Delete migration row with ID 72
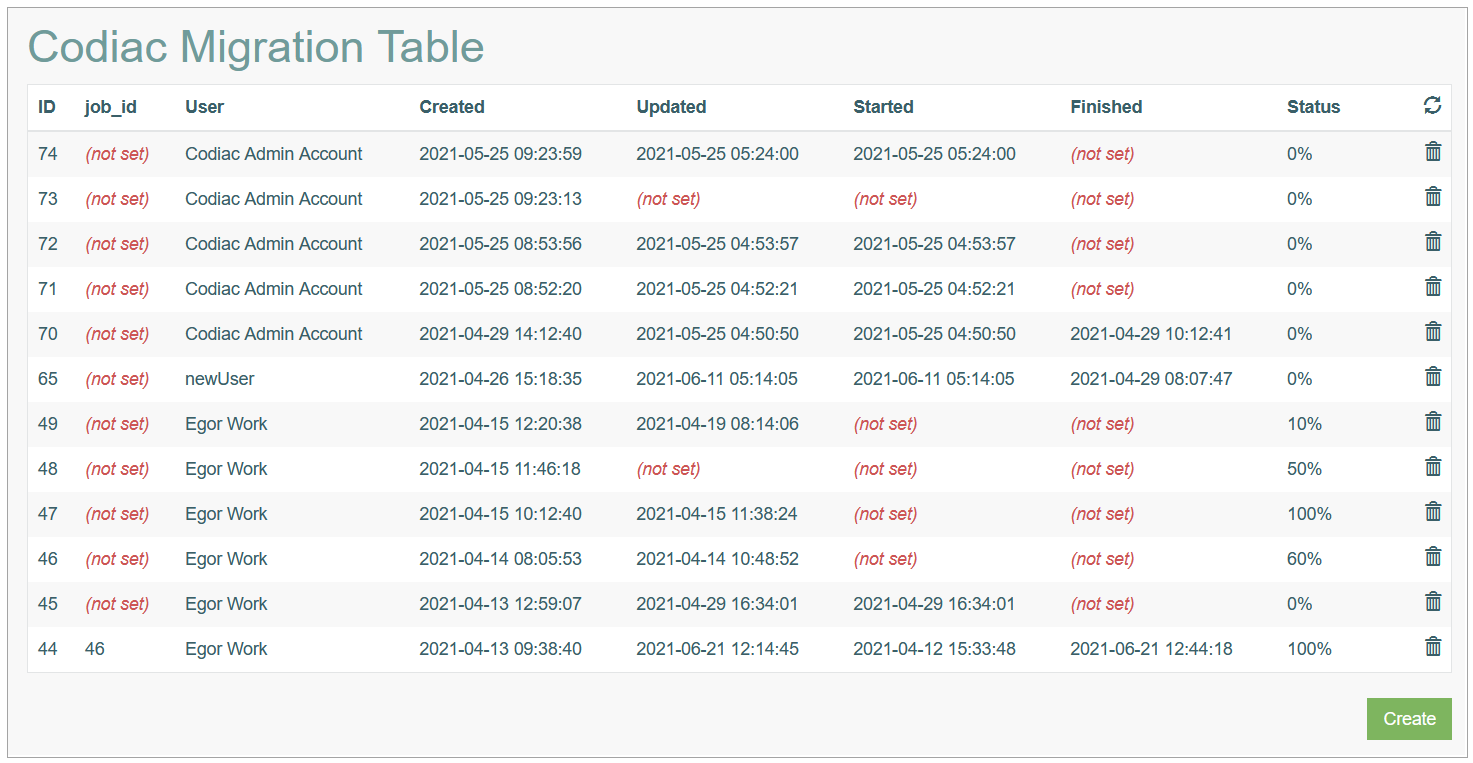The height and width of the screenshot is (763, 1473). coord(1433,241)
